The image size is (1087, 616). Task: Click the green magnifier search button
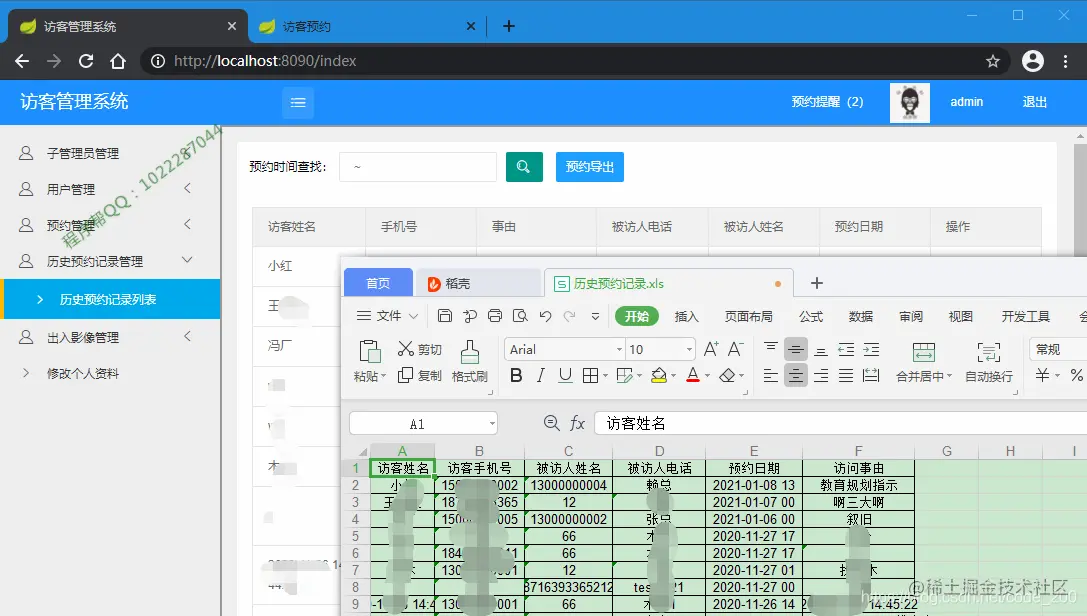(x=524, y=167)
